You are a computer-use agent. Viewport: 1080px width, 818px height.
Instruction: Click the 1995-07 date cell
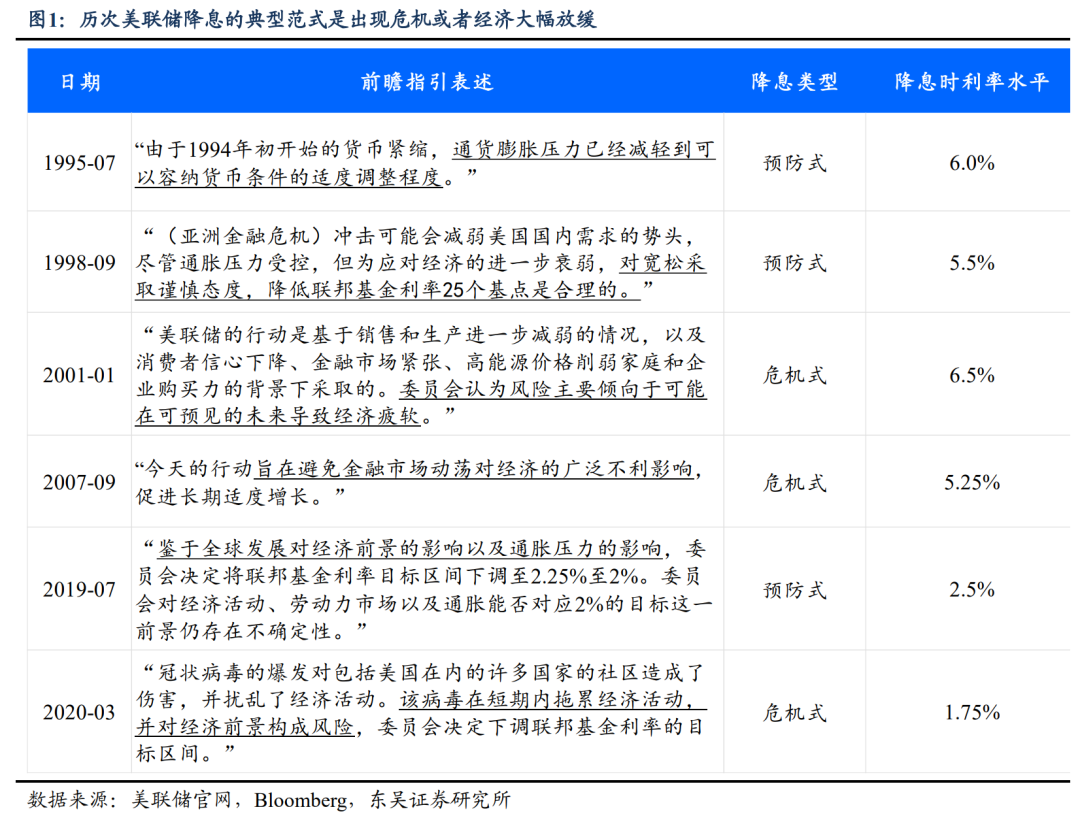point(80,163)
